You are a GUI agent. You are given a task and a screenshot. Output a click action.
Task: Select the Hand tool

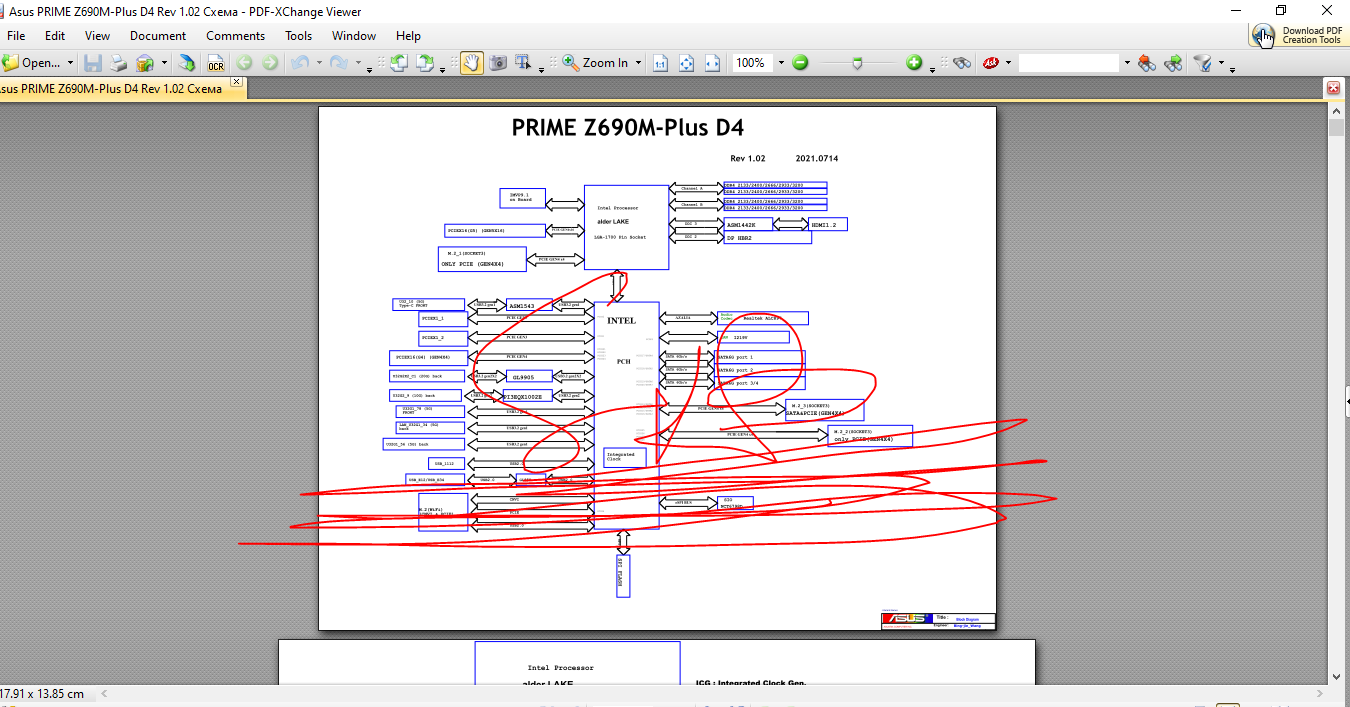[x=471, y=63]
